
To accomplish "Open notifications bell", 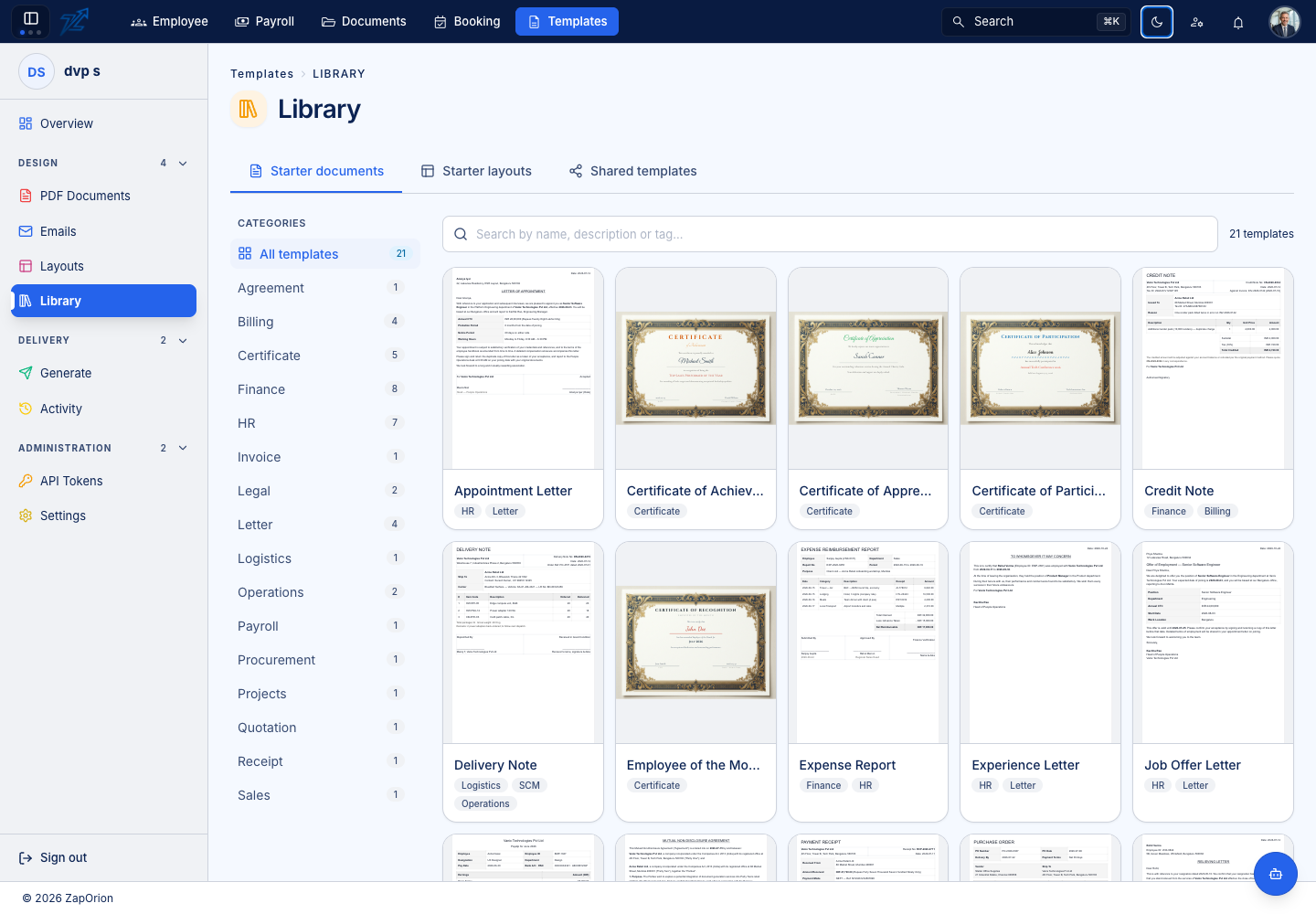I will tap(1238, 22).
